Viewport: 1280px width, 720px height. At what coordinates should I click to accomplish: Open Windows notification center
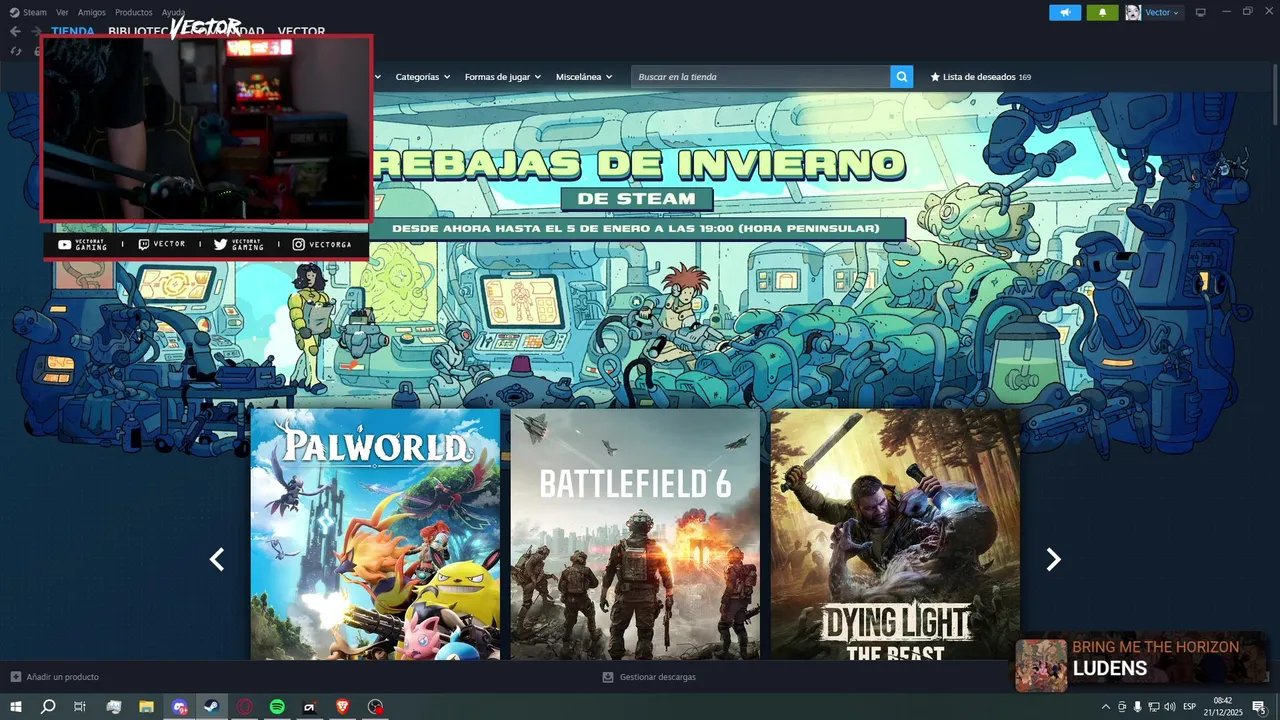coord(1259,707)
